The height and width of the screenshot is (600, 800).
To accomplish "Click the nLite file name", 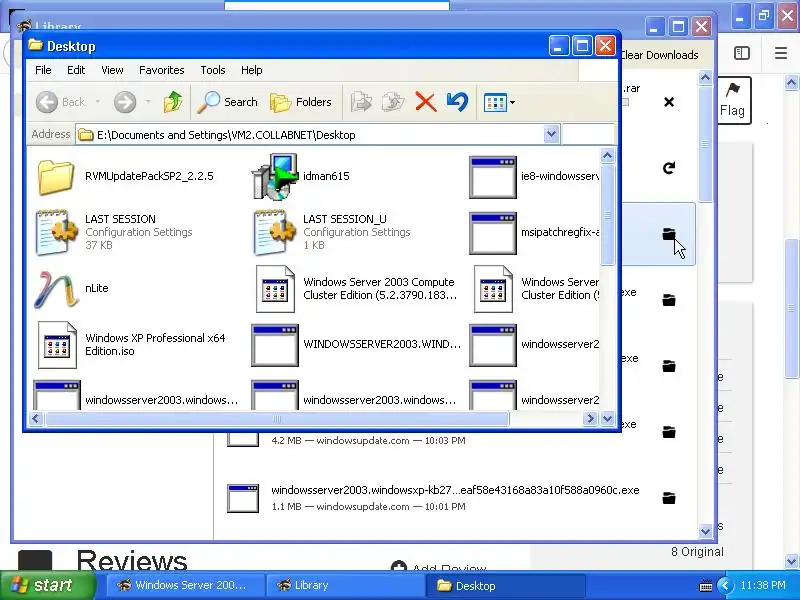I will point(97,288).
